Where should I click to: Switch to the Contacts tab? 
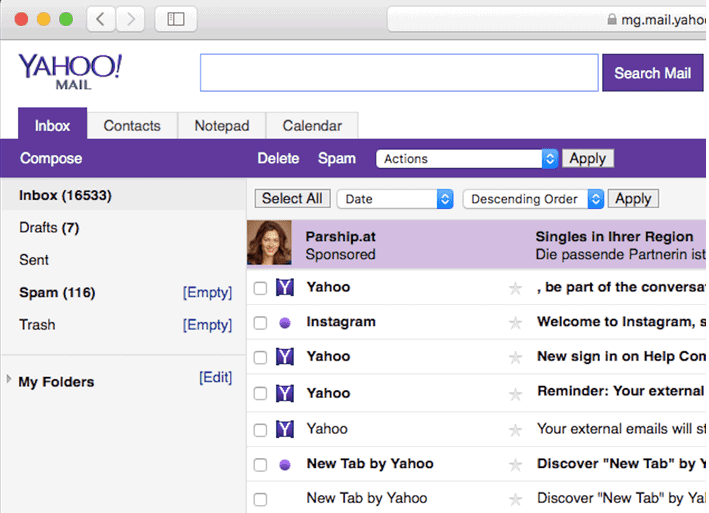(x=132, y=126)
